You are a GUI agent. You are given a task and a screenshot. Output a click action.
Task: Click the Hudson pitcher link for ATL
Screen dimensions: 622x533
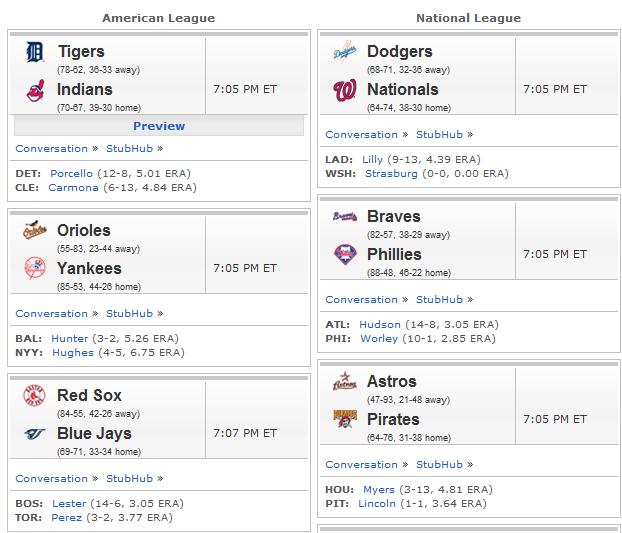380,324
